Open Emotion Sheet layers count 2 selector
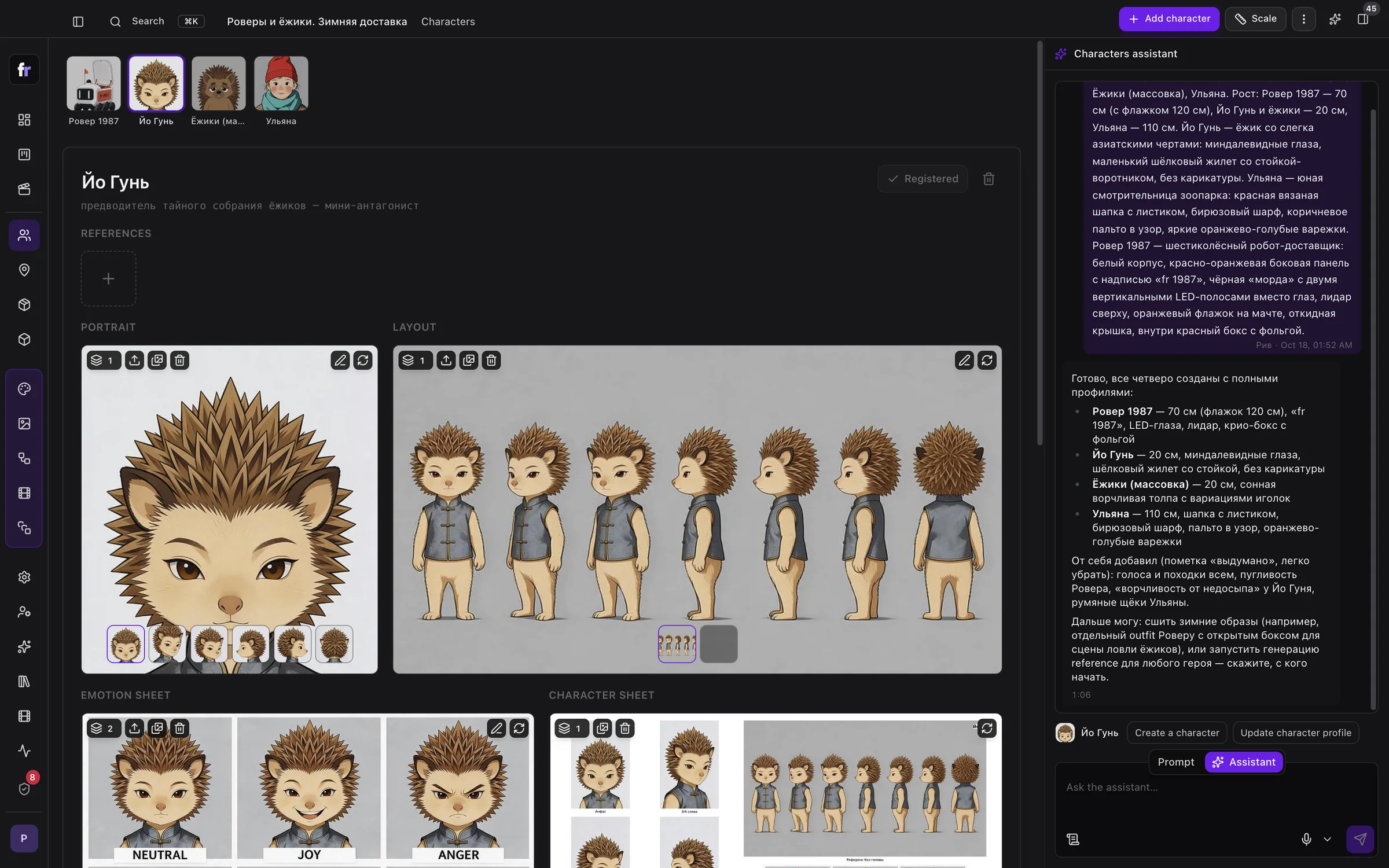1389x868 pixels. 104,728
